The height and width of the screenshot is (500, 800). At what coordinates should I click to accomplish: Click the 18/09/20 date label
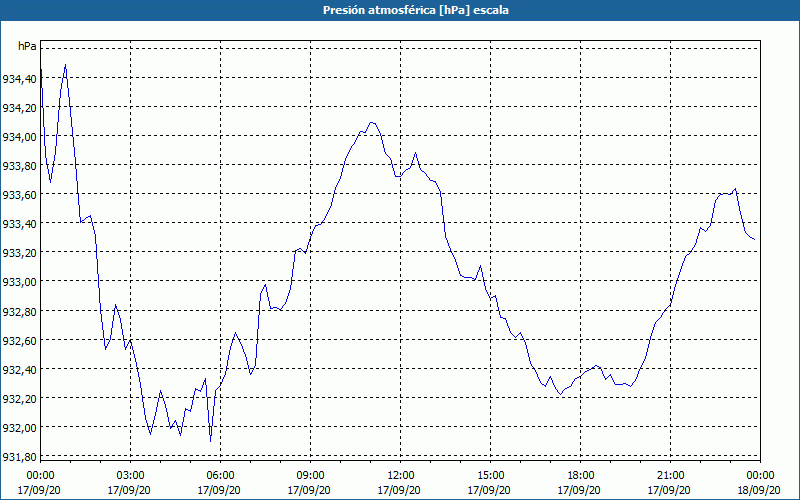[760, 490]
